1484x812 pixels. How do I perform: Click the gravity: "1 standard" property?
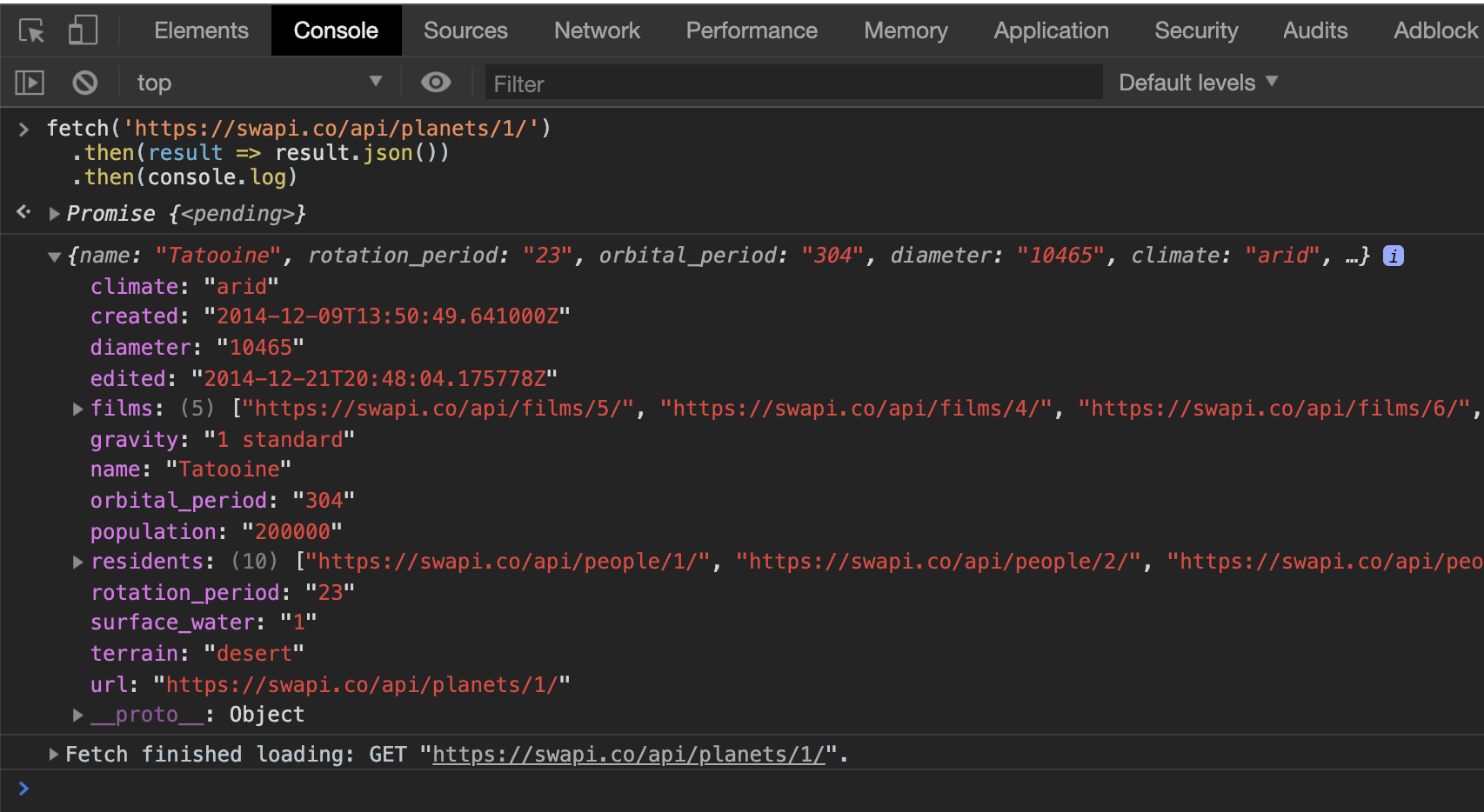222,440
